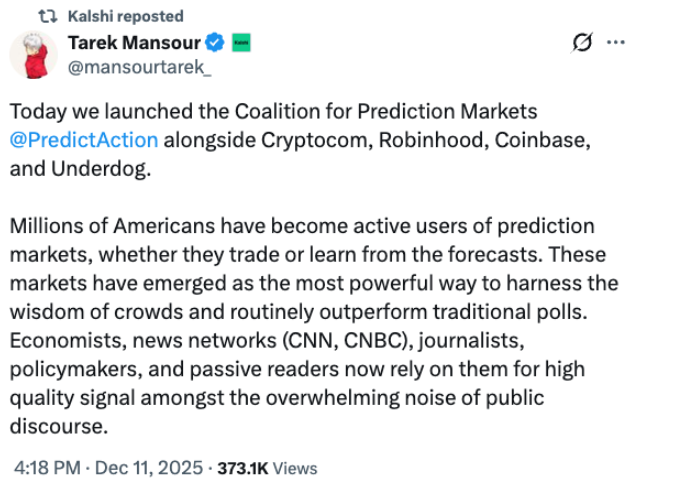Open the Tarek Mansour display name
682x497 pixels.
point(134,42)
